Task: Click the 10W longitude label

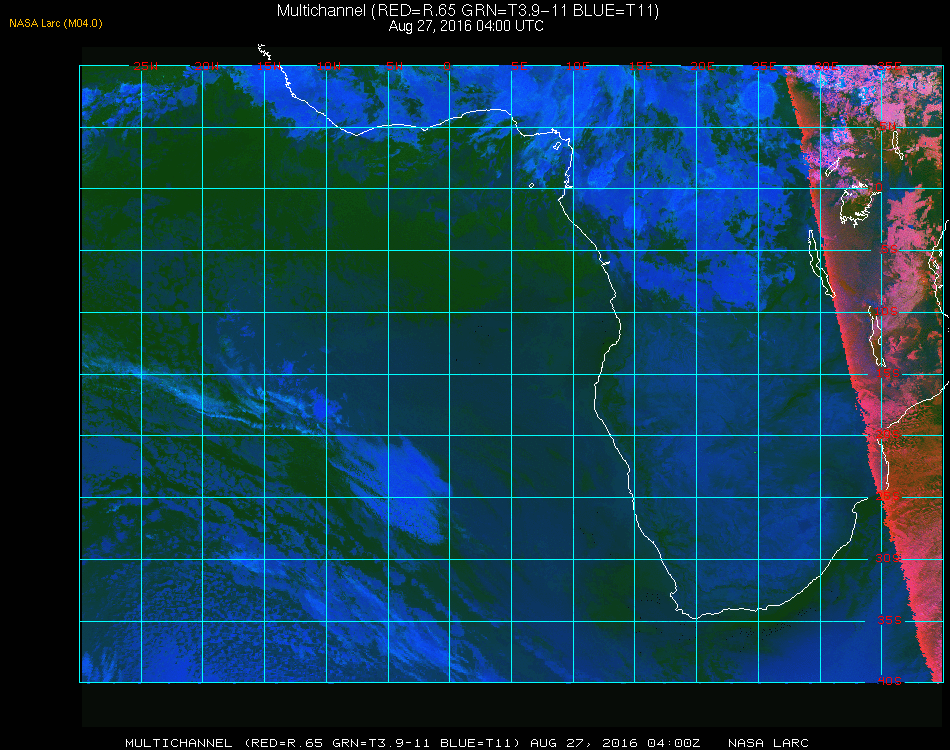Action: point(329,66)
